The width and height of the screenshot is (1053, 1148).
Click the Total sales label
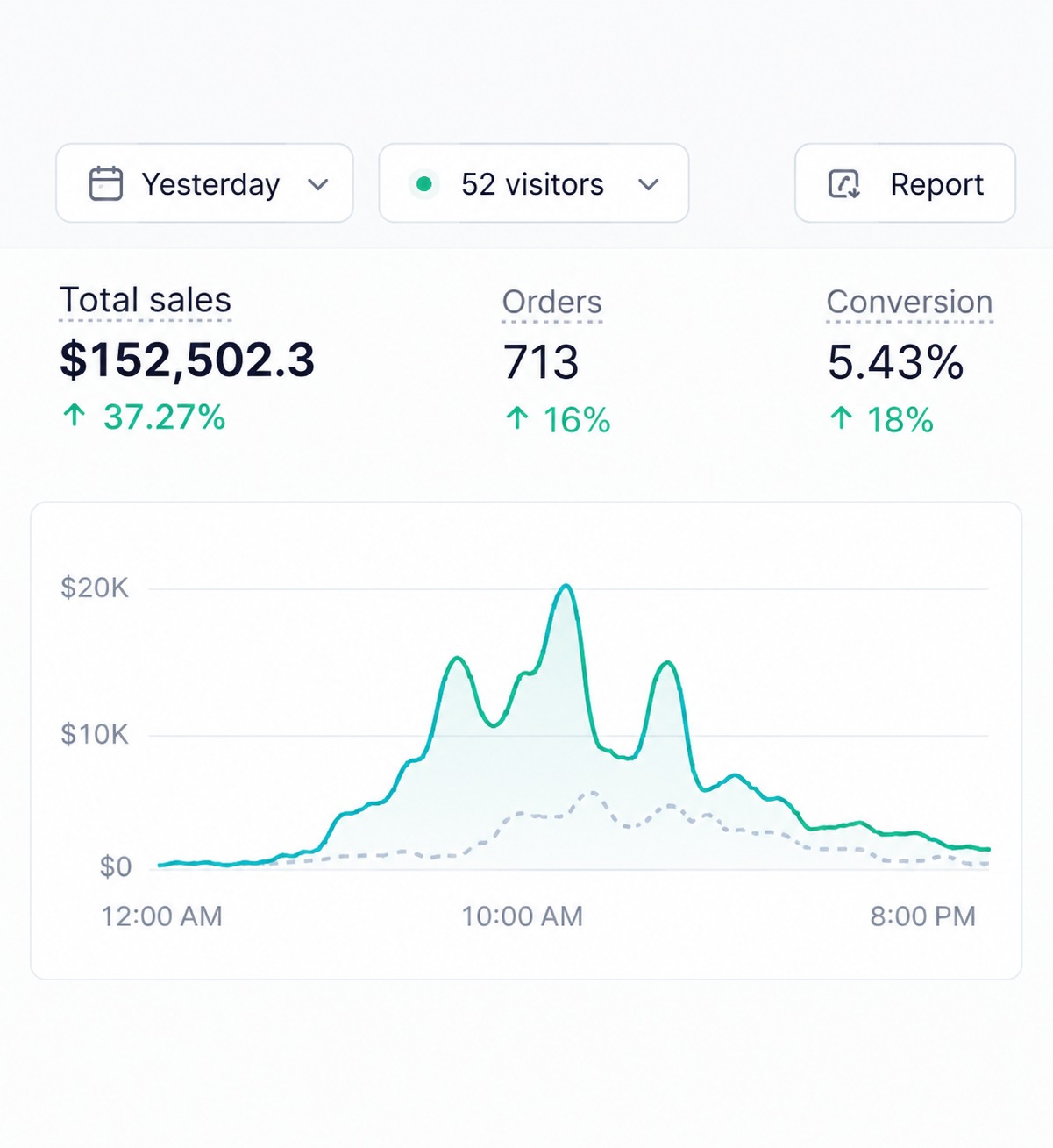pyautogui.click(x=146, y=300)
